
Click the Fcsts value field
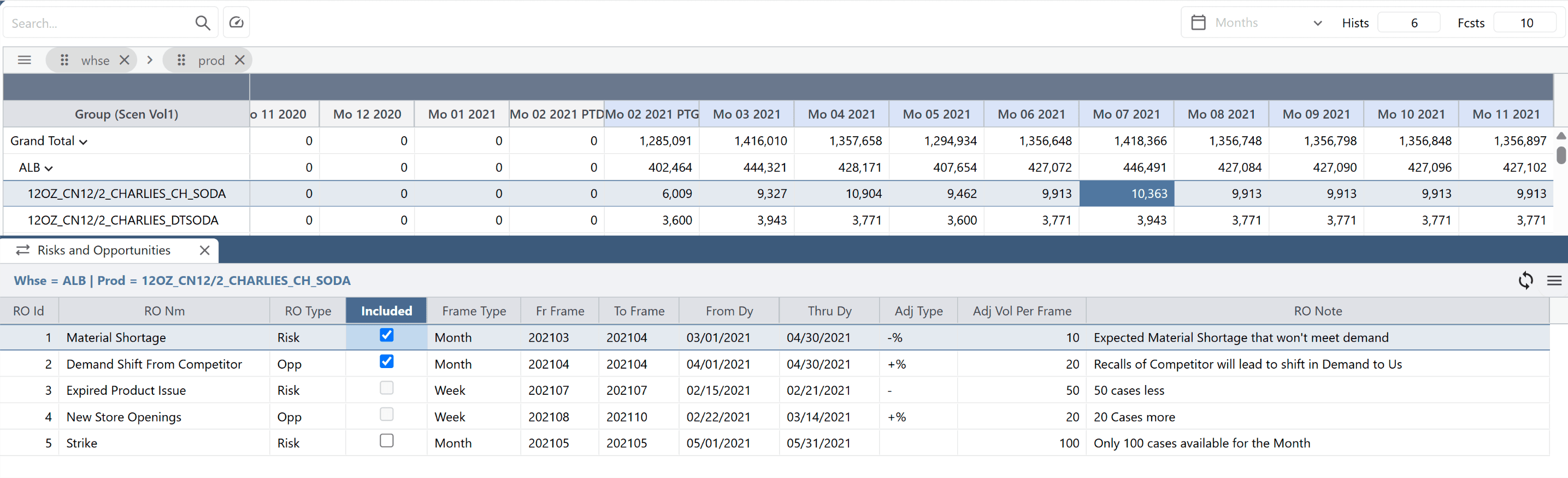coord(1525,22)
